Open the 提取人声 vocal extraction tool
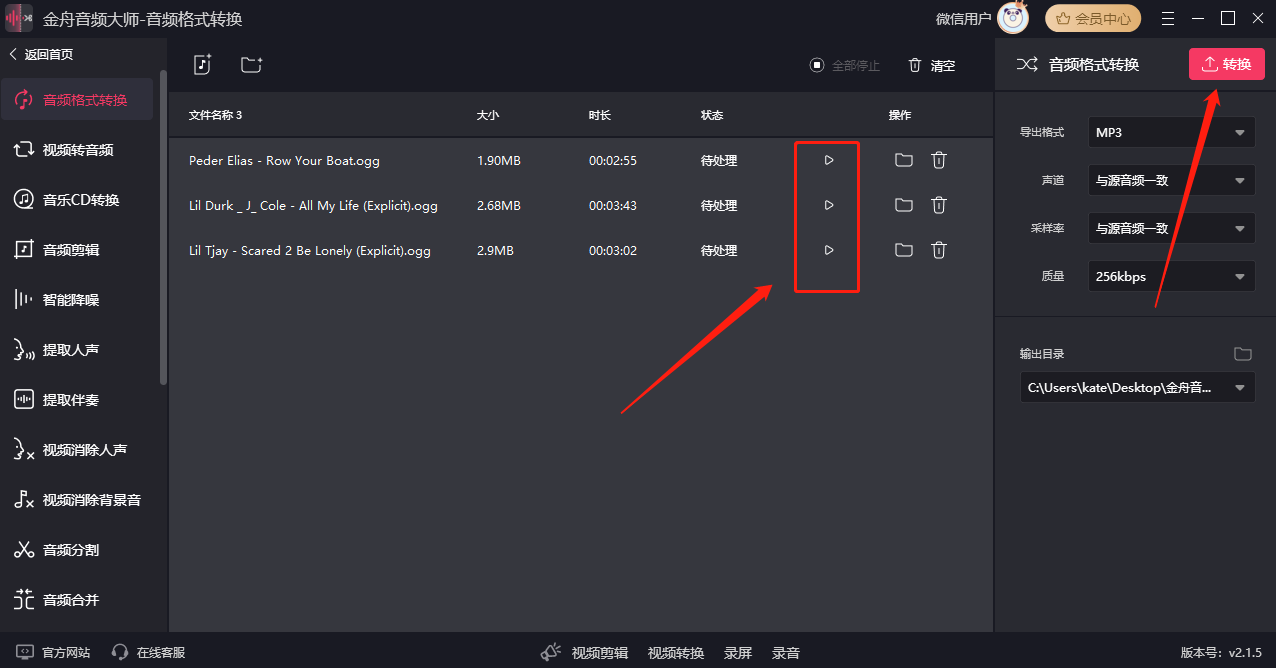Image resolution: width=1276 pixels, height=668 pixels. 77,349
